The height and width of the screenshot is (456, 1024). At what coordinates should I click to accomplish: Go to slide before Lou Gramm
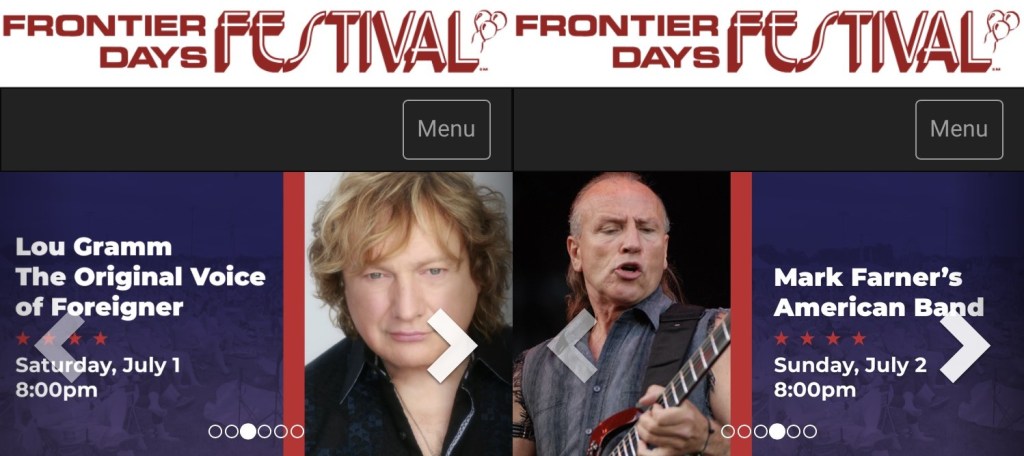pyautogui.click(x=59, y=346)
